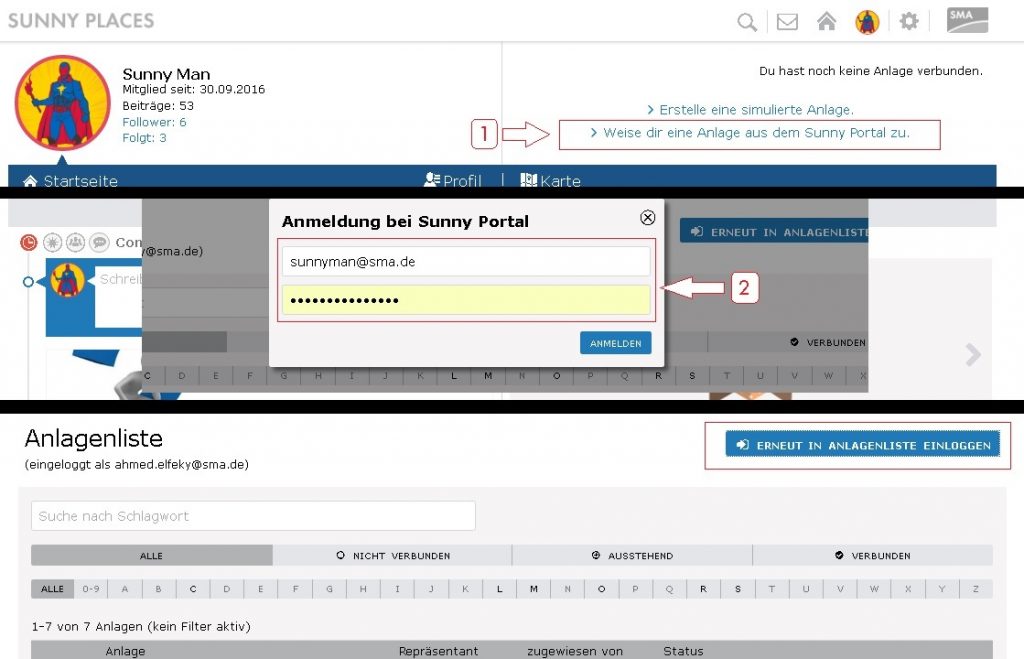Click 'Du hast noch keine Anlage verbunden.' text
The image size is (1024, 659).
pos(871,71)
